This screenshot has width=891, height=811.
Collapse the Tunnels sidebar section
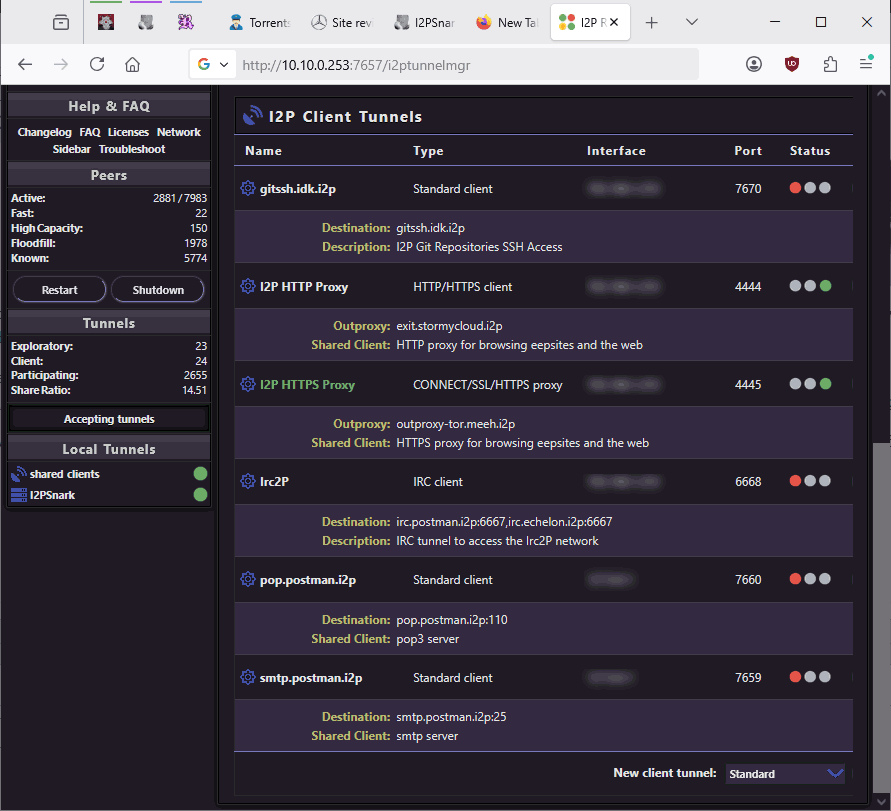[x=109, y=323]
